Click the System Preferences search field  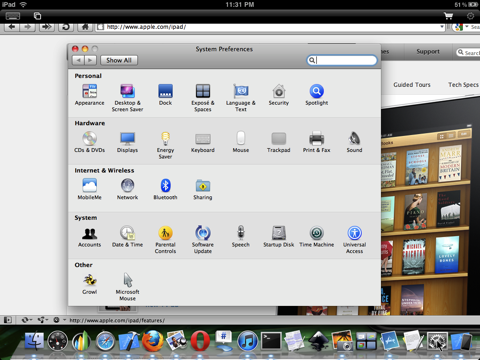pos(342,60)
